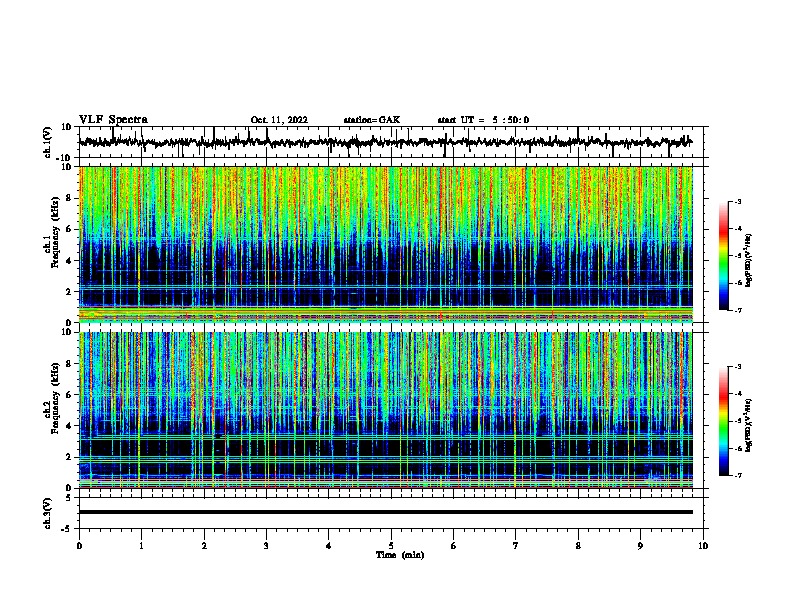Click the "VLF Spectra" plot title
The width and height of the screenshot is (792, 612).
(x=113, y=120)
